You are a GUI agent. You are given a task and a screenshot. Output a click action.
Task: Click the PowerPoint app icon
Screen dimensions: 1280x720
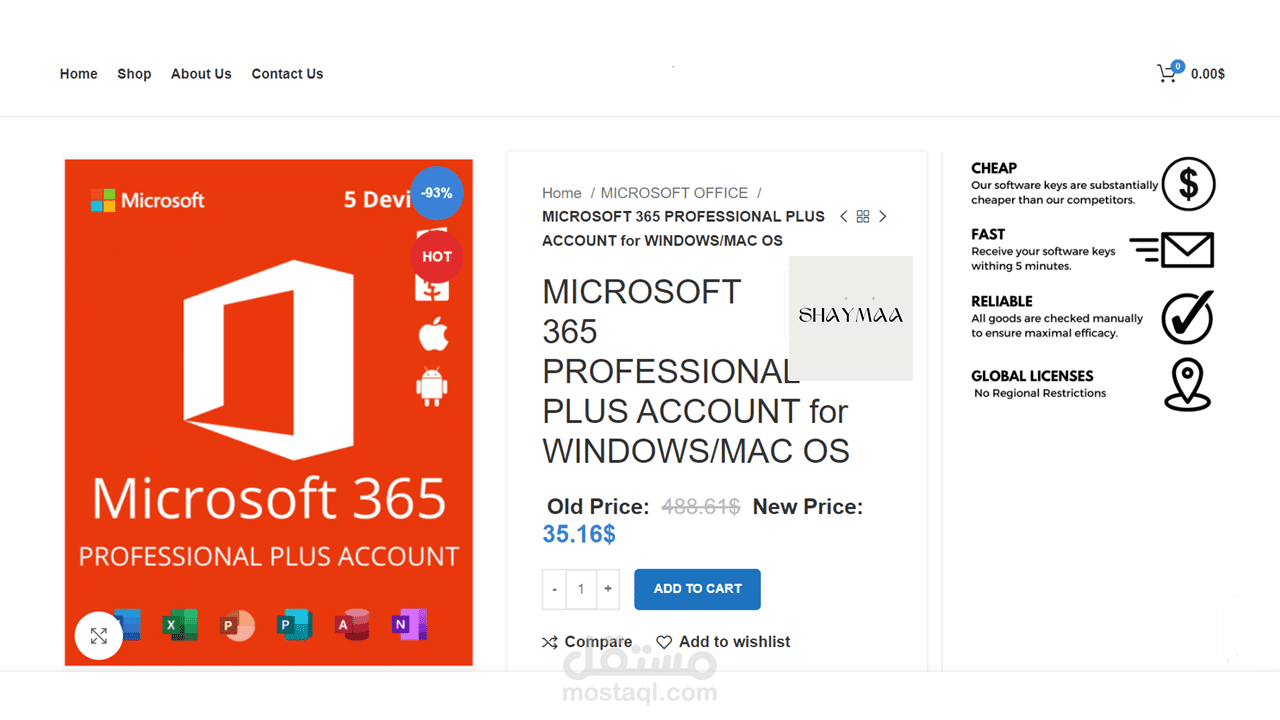click(x=238, y=625)
